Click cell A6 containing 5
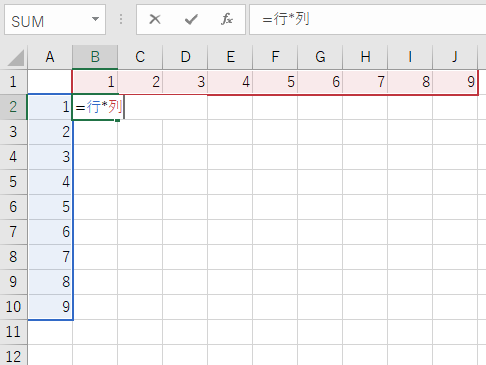 (x=50, y=207)
